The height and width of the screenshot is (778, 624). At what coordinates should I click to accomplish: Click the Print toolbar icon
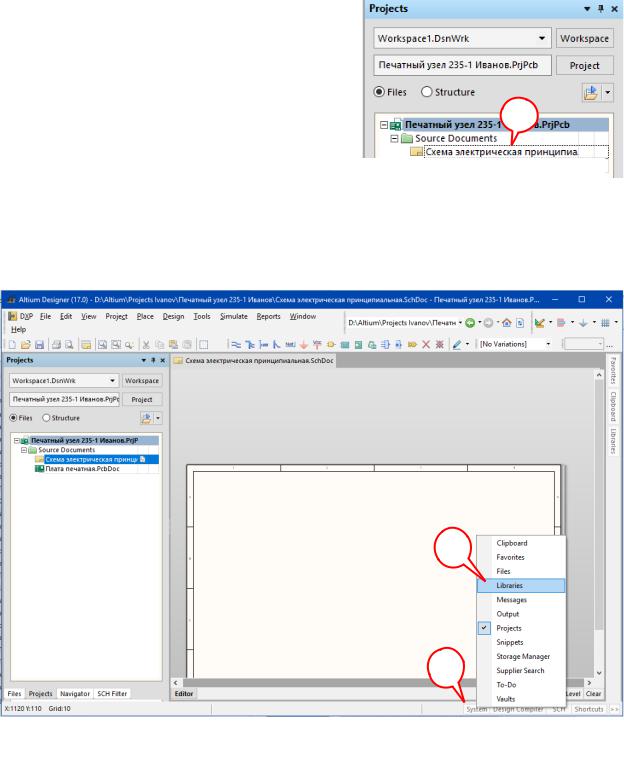pos(56,344)
